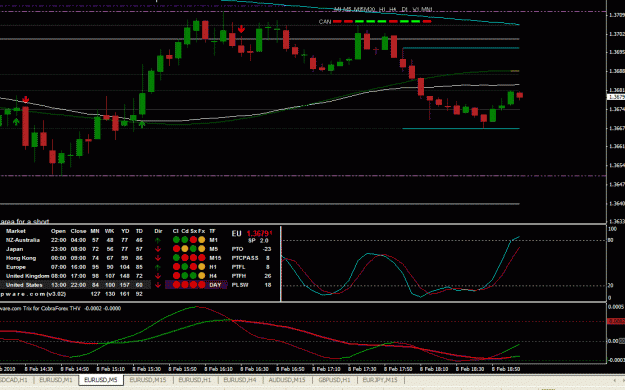Click the red Fx signal dot in M15 row

coord(202,258)
